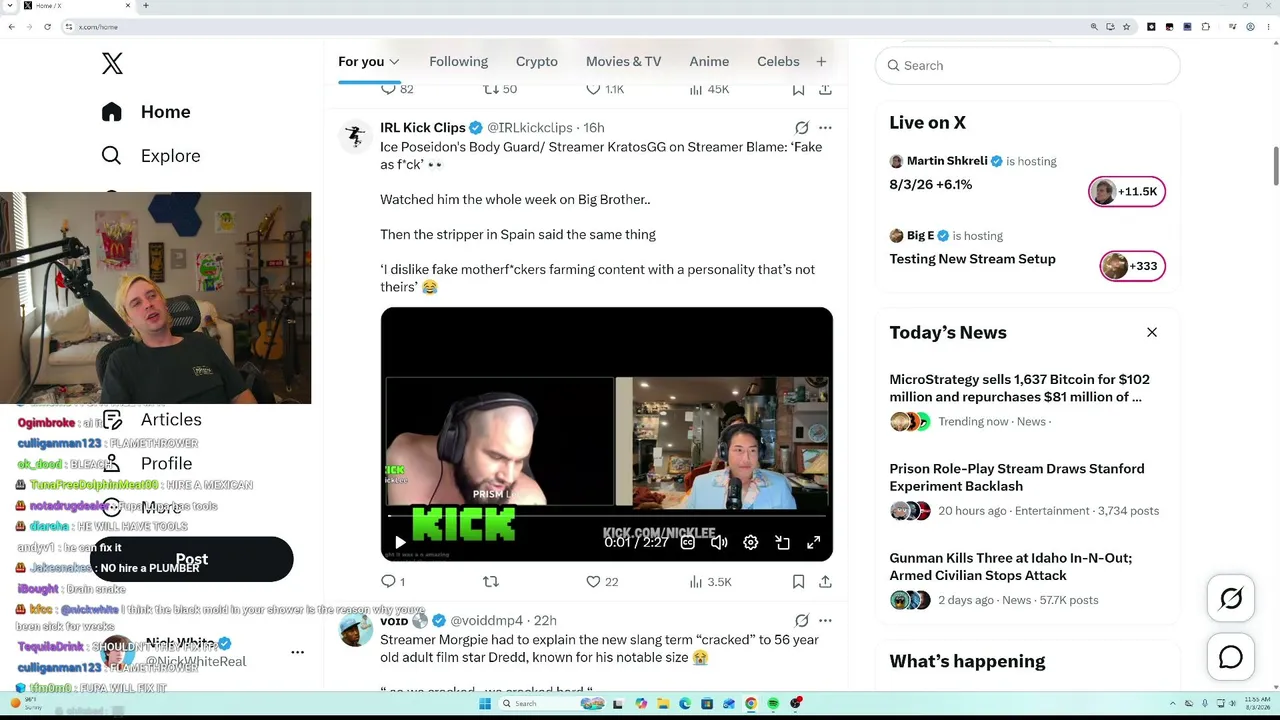Toggle captions on the video player

pyautogui.click(x=687, y=543)
